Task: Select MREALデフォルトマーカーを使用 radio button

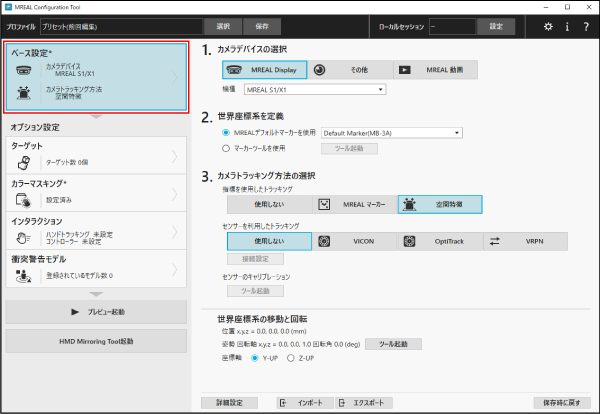Action: point(226,133)
